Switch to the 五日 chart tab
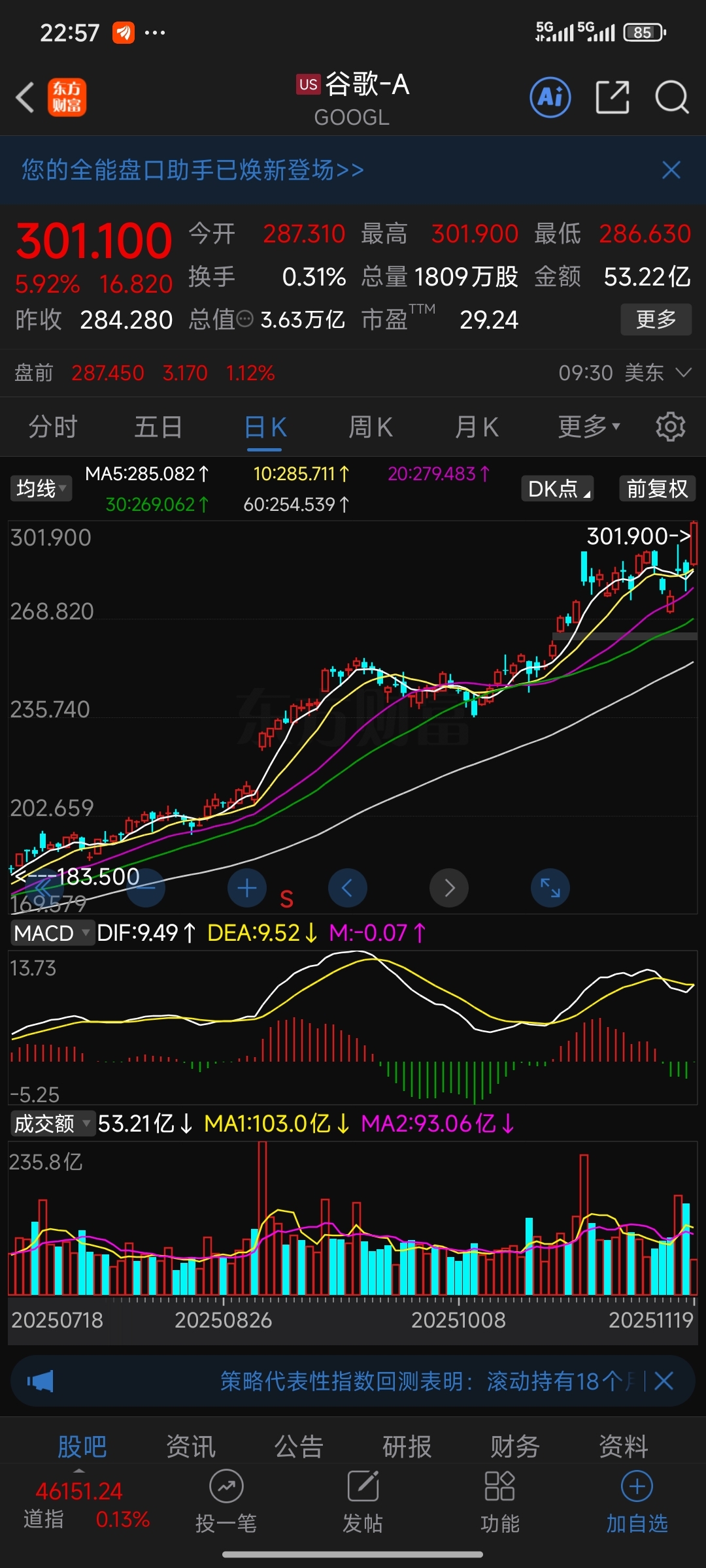Image resolution: width=706 pixels, height=1568 pixels. pyautogui.click(x=159, y=427)
